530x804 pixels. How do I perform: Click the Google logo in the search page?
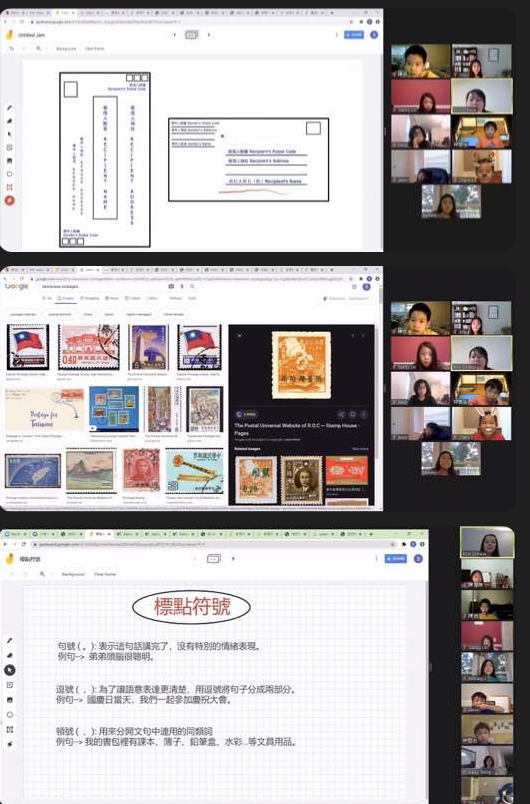click(16, 286)
